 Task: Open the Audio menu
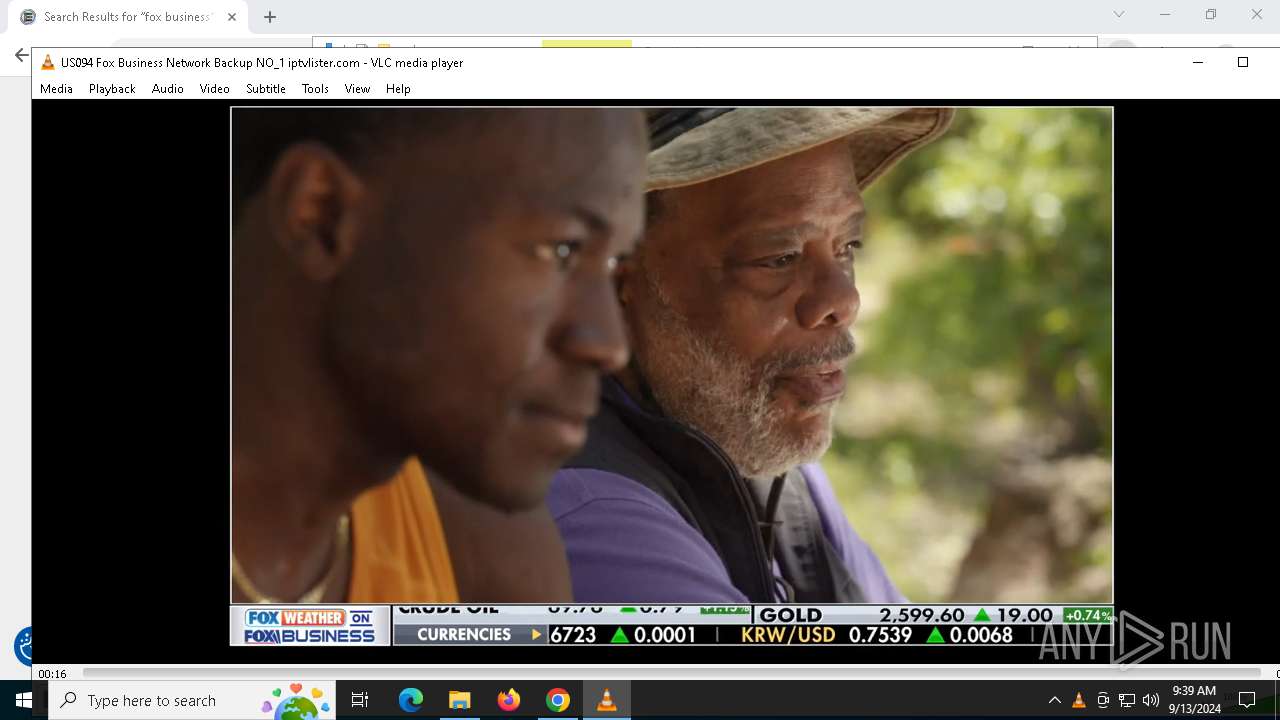(x=167, y=89)
